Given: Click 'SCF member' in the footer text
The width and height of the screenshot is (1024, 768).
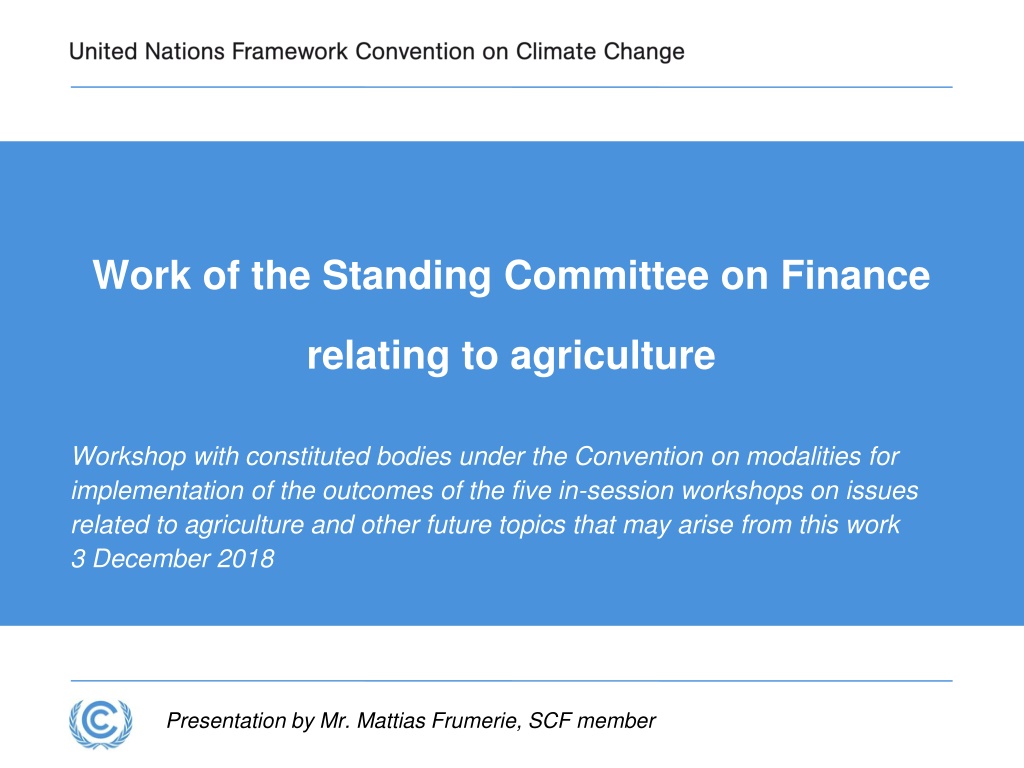Looking at the screenshot, I should [592, 720].
